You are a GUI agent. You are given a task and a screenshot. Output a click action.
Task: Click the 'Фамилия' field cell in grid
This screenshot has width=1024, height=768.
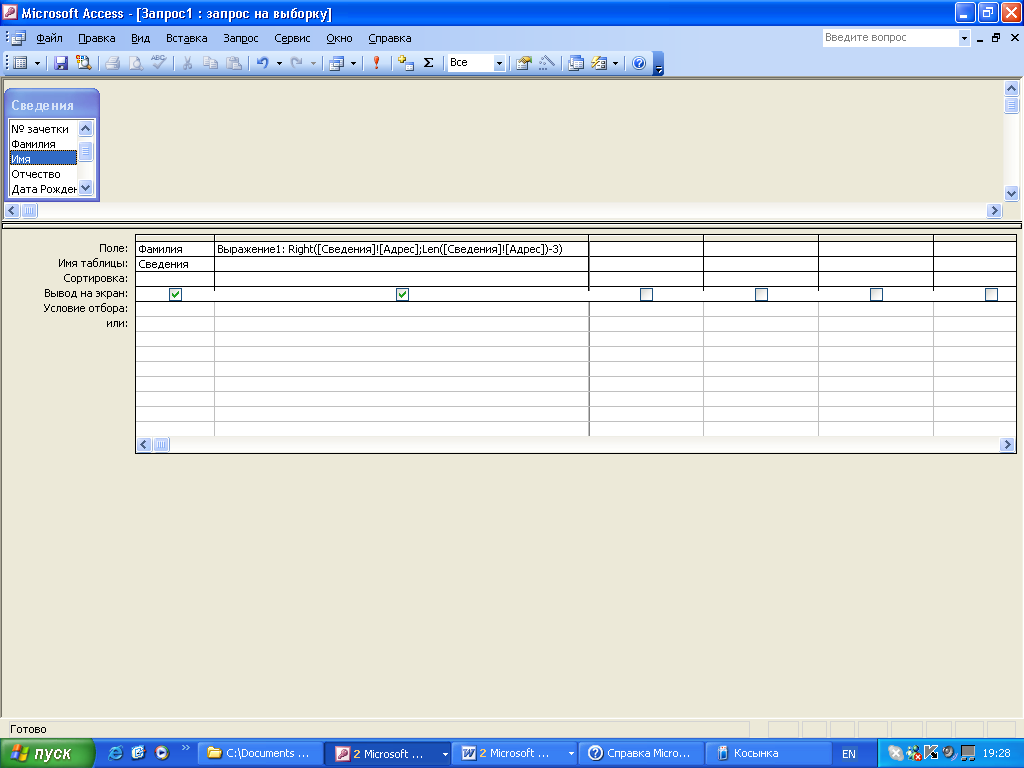175,249
